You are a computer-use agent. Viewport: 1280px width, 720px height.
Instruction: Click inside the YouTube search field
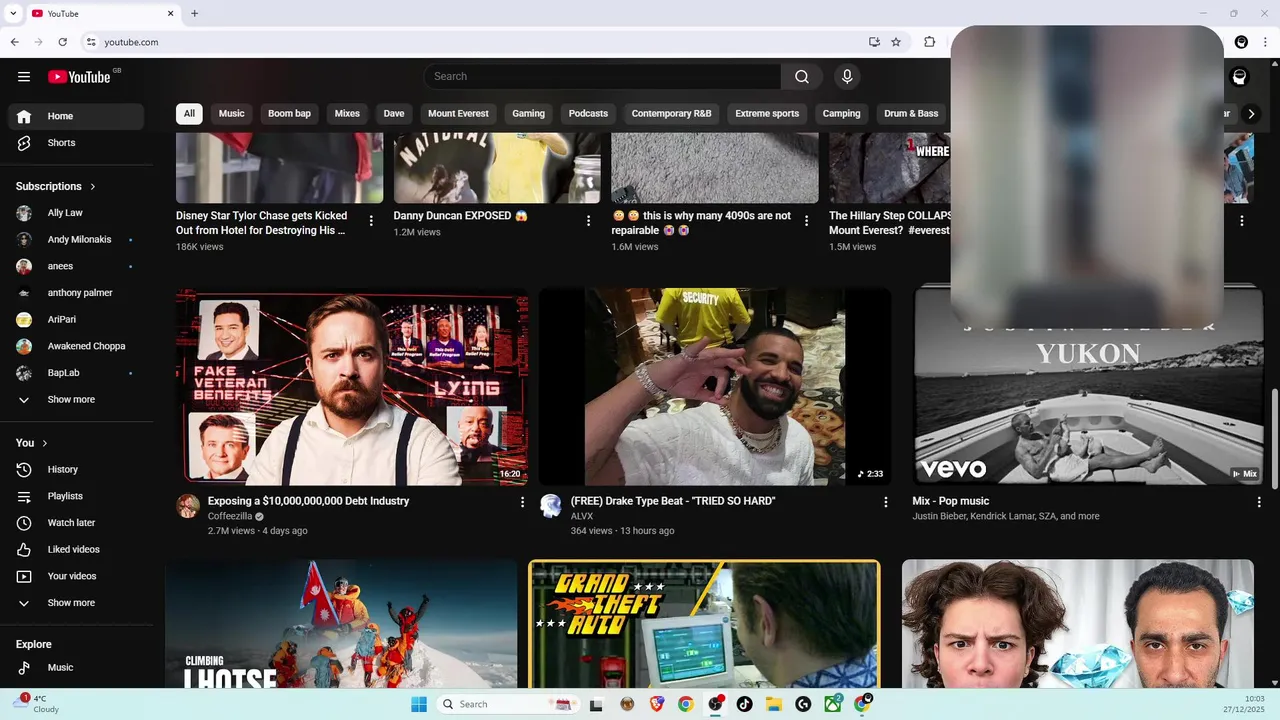coord(603,77)
